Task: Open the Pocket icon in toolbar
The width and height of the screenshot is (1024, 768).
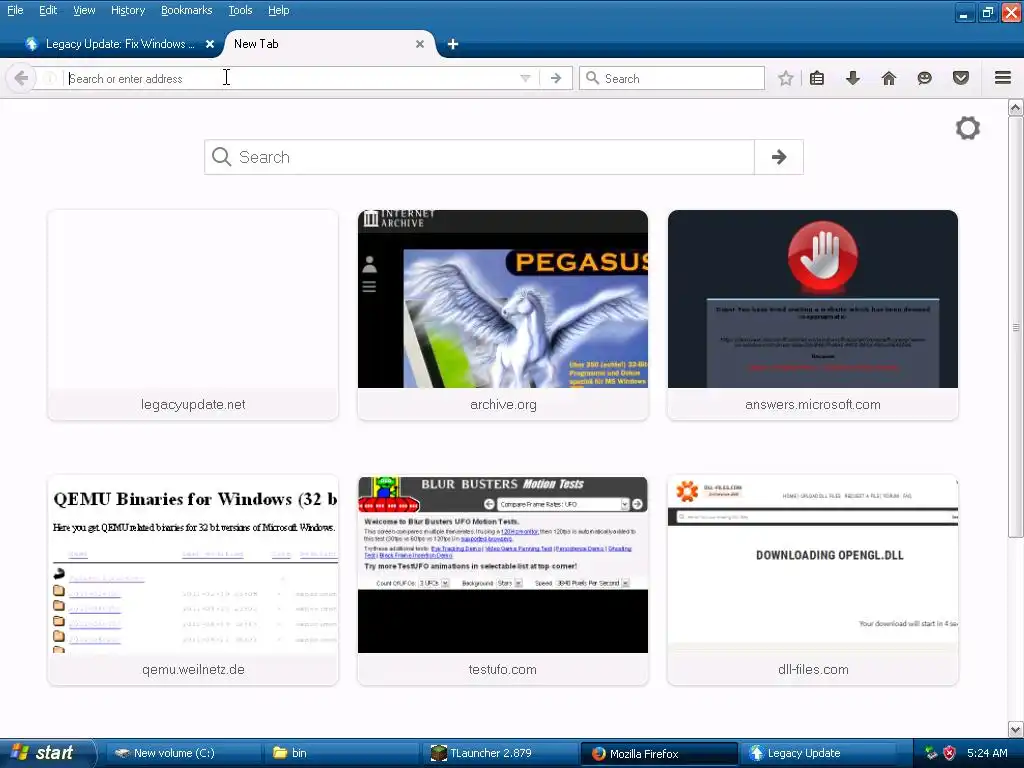Action: (961, 78)
